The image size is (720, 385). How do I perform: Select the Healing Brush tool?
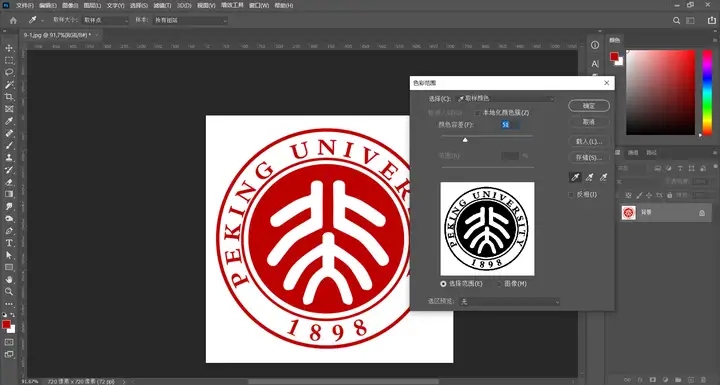(x=9, y=134)
